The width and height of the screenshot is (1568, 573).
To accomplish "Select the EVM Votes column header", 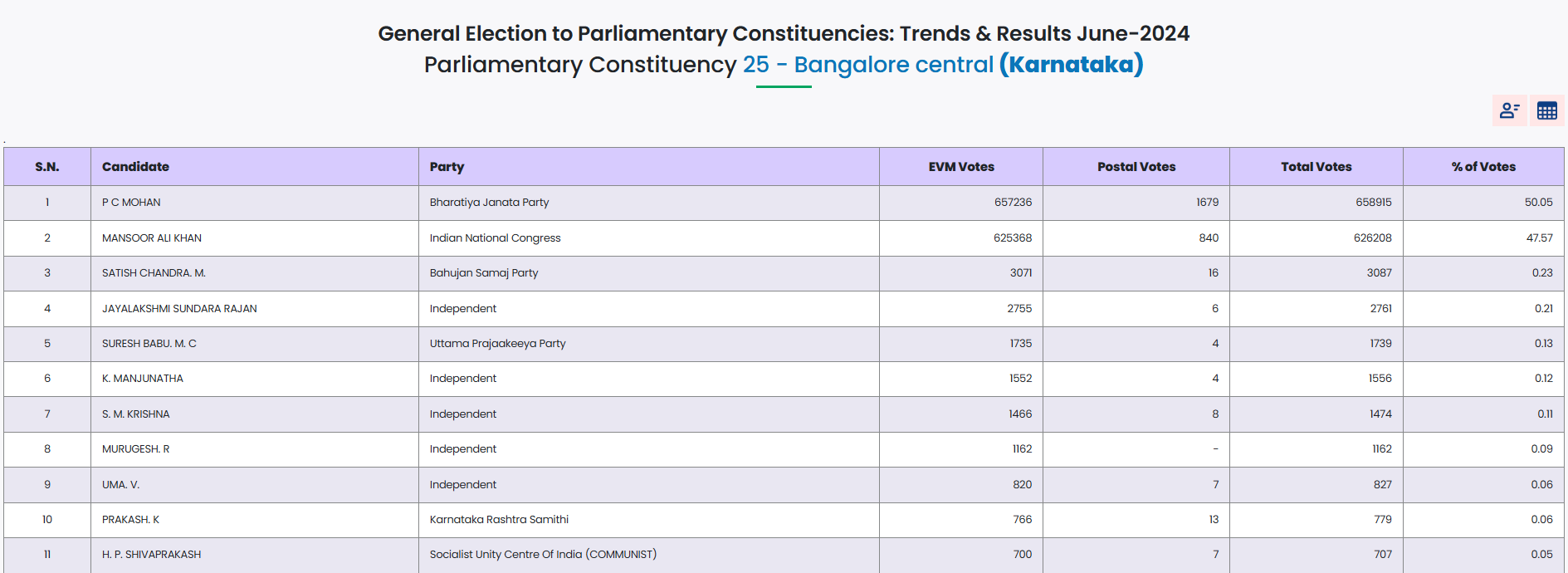I will click(x=960, y=167).
